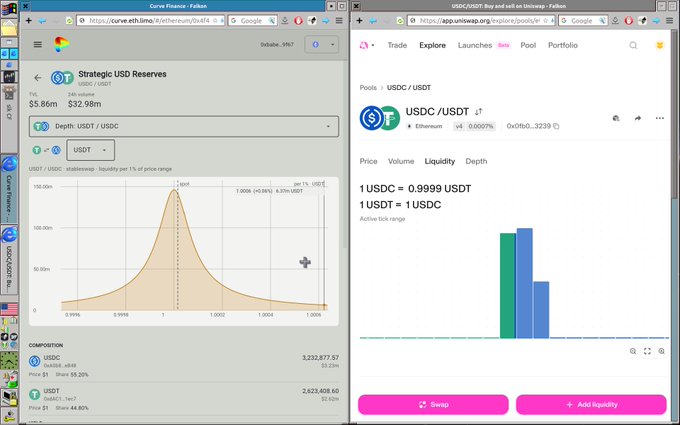Click the USDC 0xA0b8 contract address
This screenshot has height=425, width=680.
tap(60, 366)
